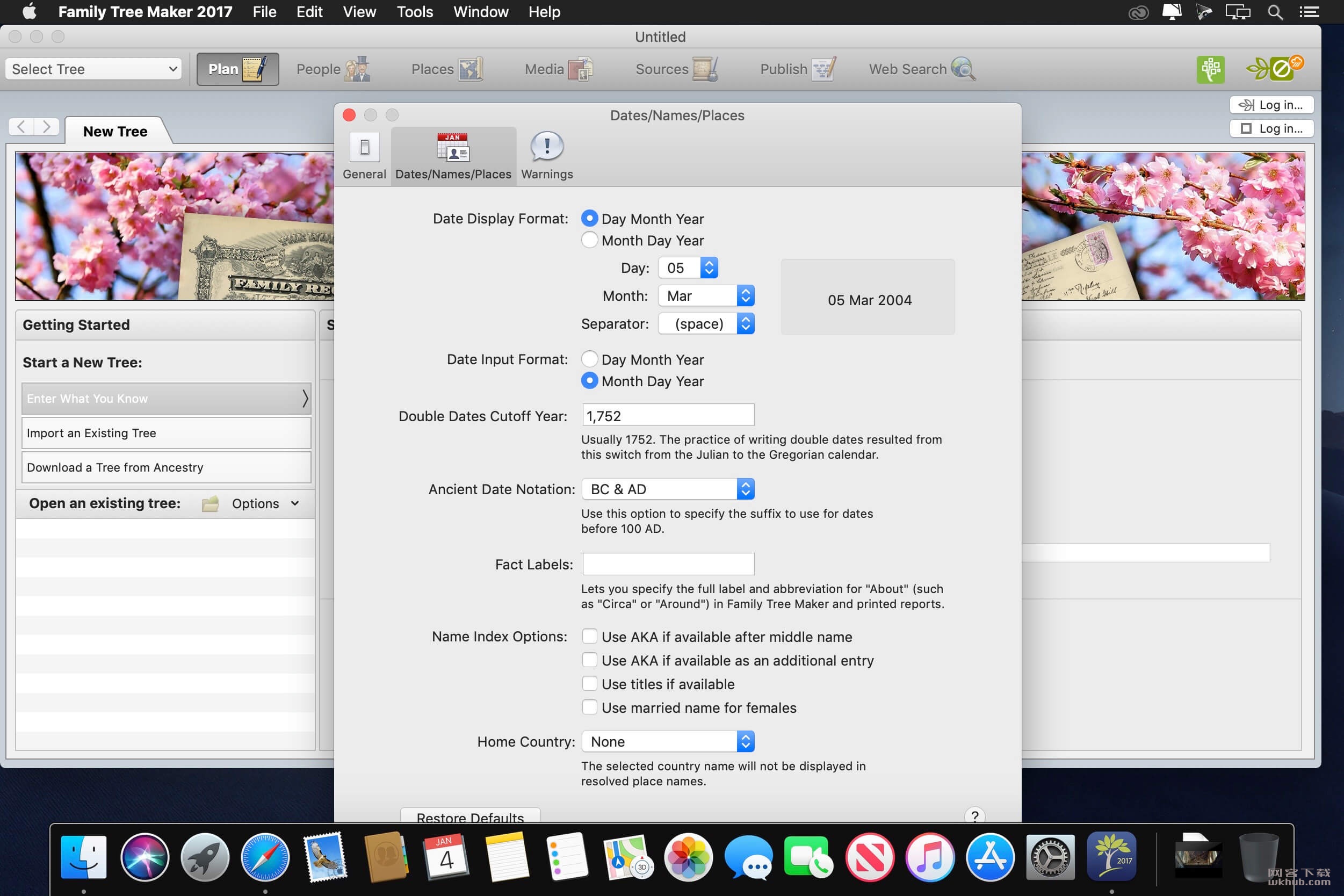Click the folder icon beside Open an existing tree
This screenshot has width=1344, height=896.
(x=210, y=503)
